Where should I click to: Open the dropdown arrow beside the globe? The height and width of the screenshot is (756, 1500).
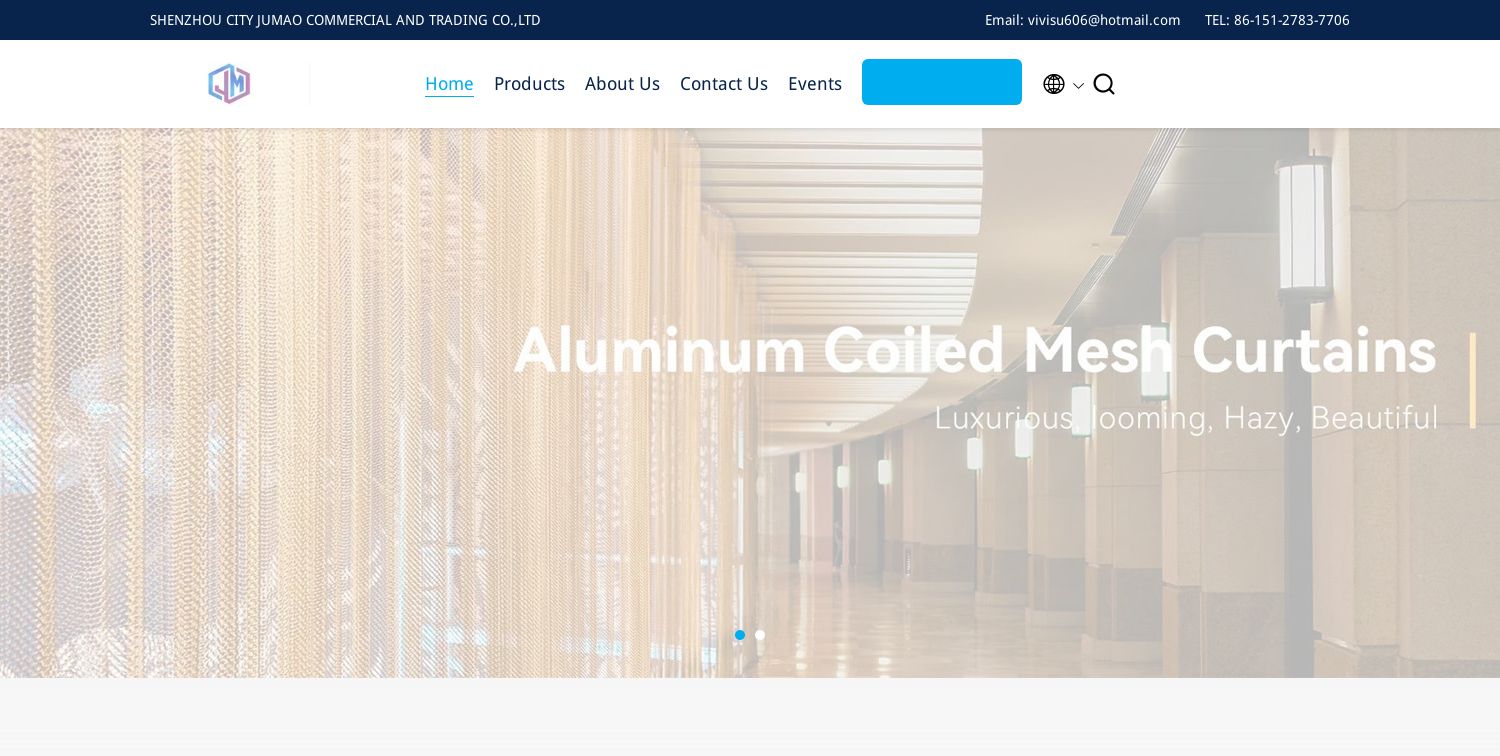click(x=1078, y=87)
